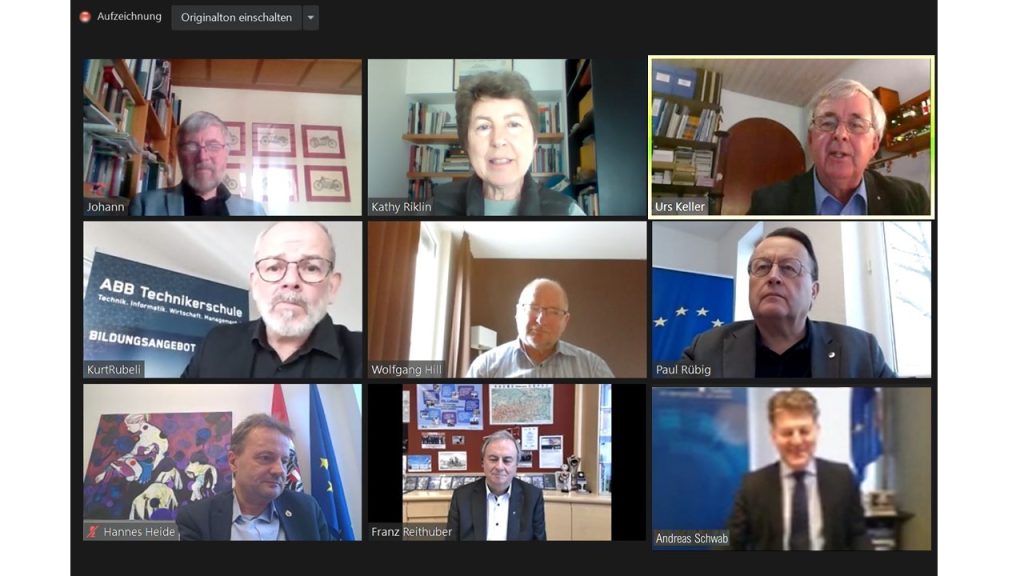Image resolution: width=1024 pixels, height=576 pixels.
Task: Click the Paul Rübig name label
Action: (683, 370)
